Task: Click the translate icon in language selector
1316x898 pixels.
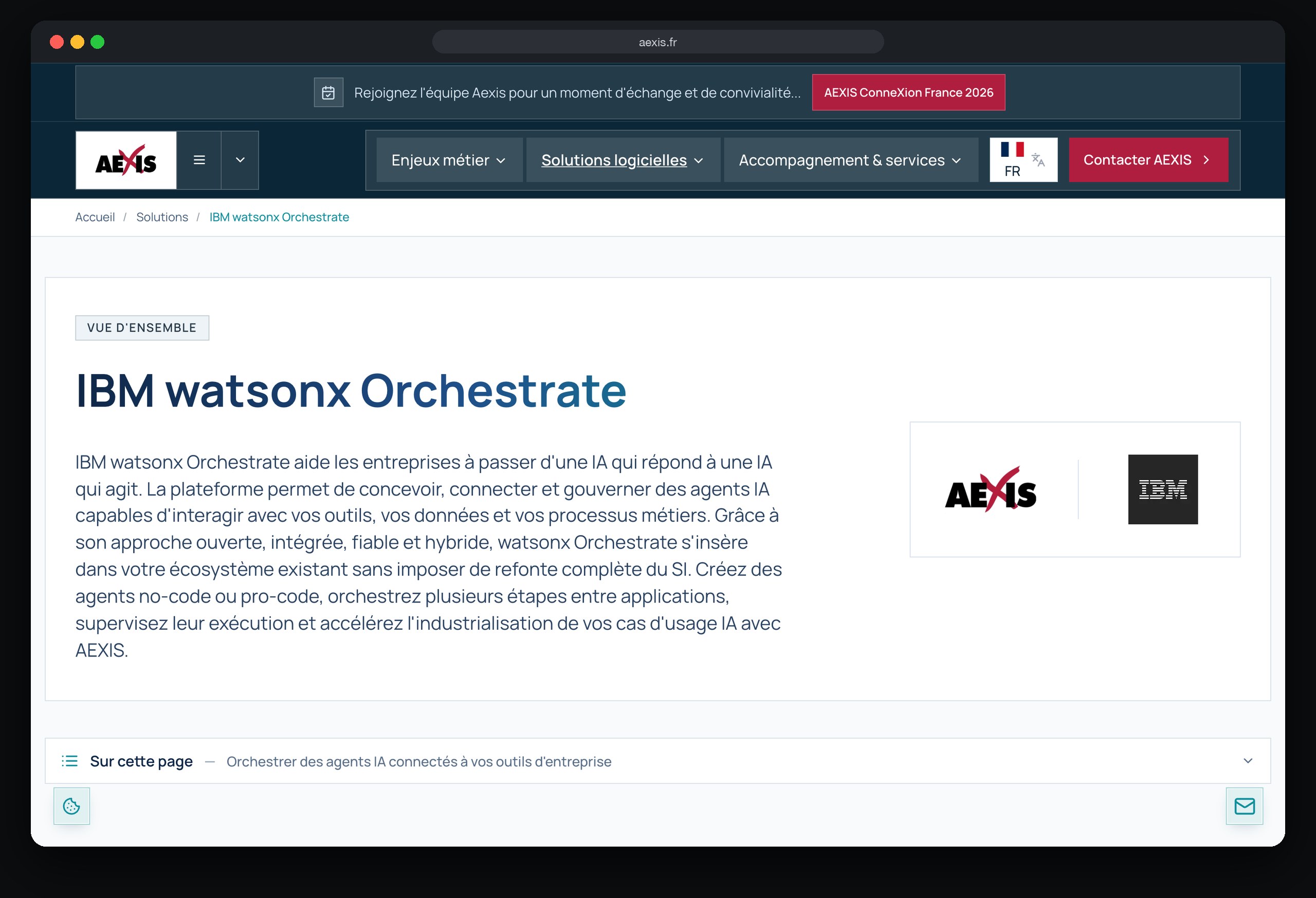Action: (1038, 160)
